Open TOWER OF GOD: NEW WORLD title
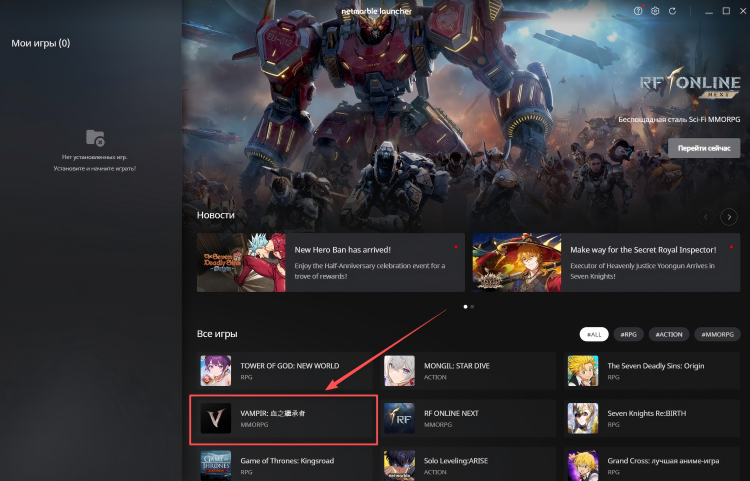This screenshot has width=750, height=481. click(289, 366)
